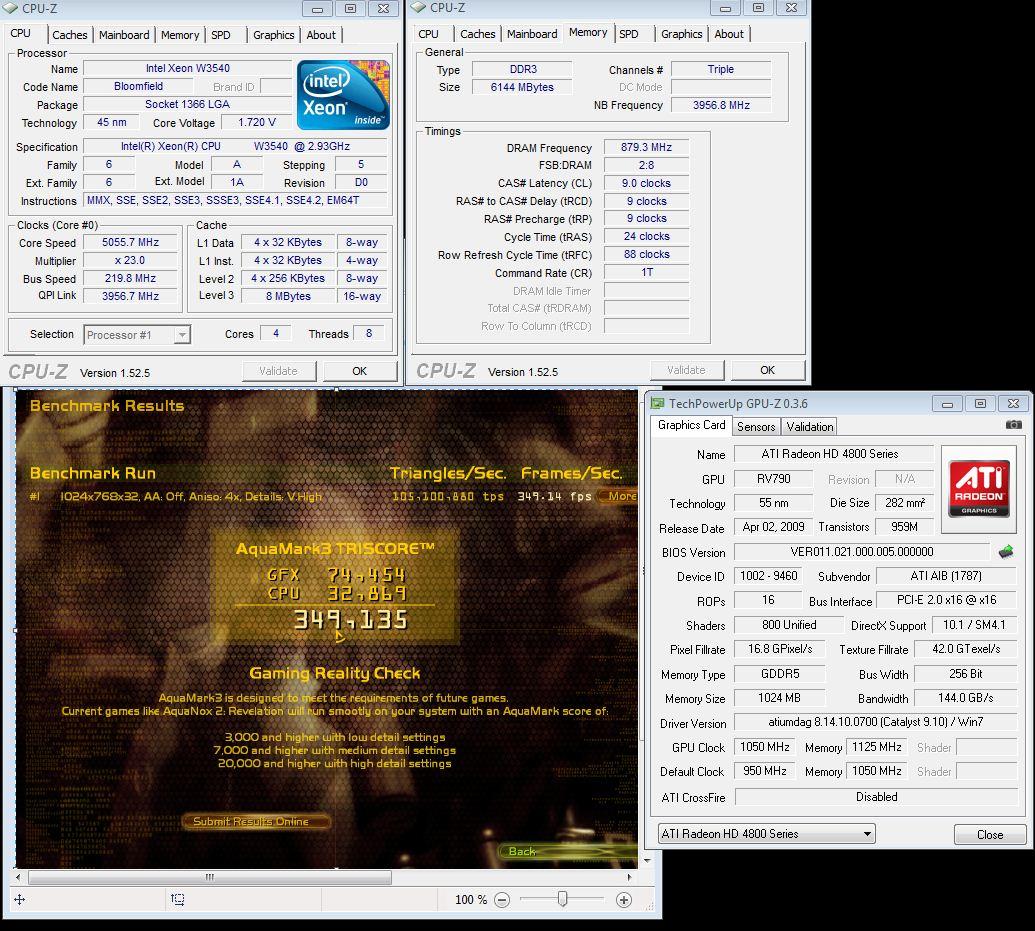This screenshot has width=1035, height=931.
Task: Click the zoom in plus icon
Action: 624,899
